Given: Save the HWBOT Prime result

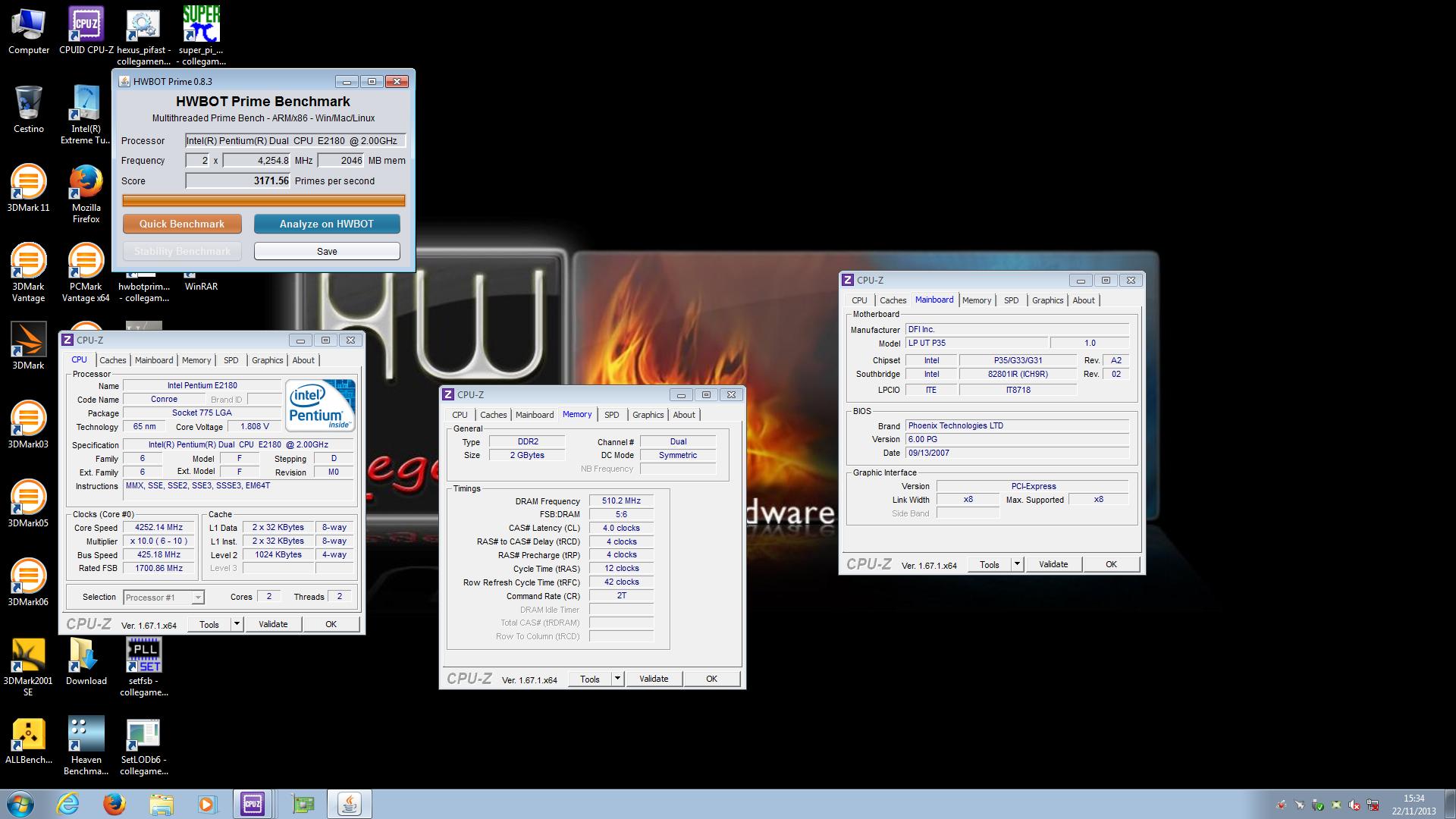Looking at the screenshot, I should tap(327, 251).
